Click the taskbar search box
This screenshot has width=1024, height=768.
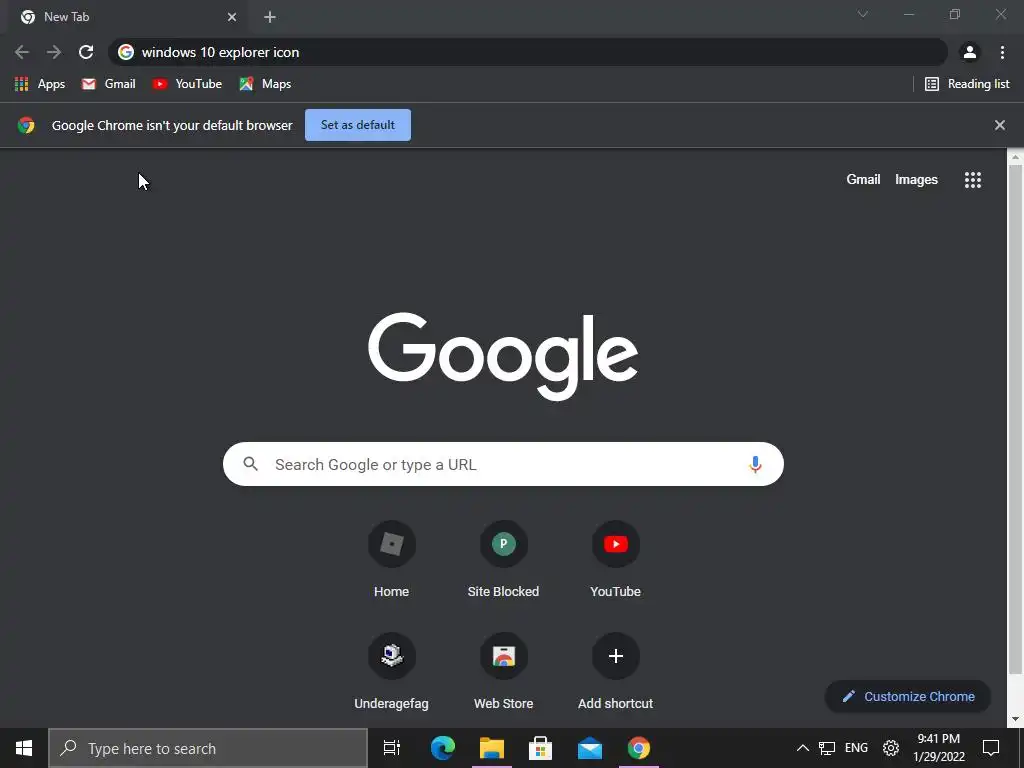208,748
